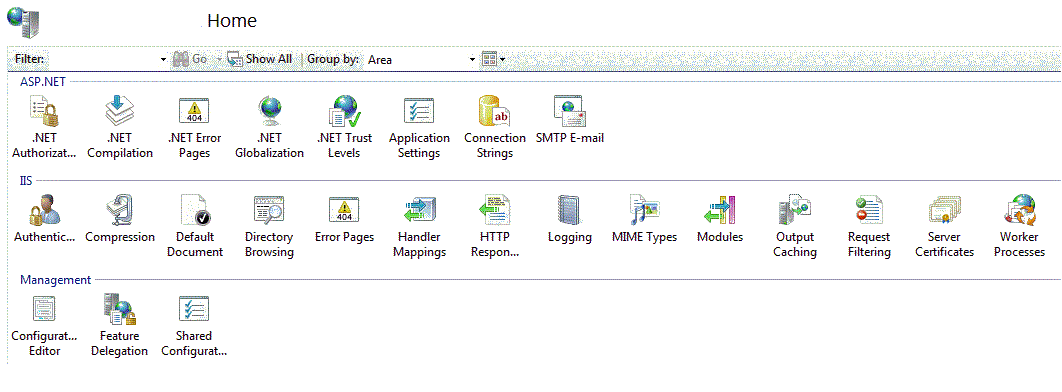Image resolution: width=1062 pixels, height=392 pixels.
Task: Expand the Filter dropdown arrow
Action: pyautogui.click(x=163, y=60)
